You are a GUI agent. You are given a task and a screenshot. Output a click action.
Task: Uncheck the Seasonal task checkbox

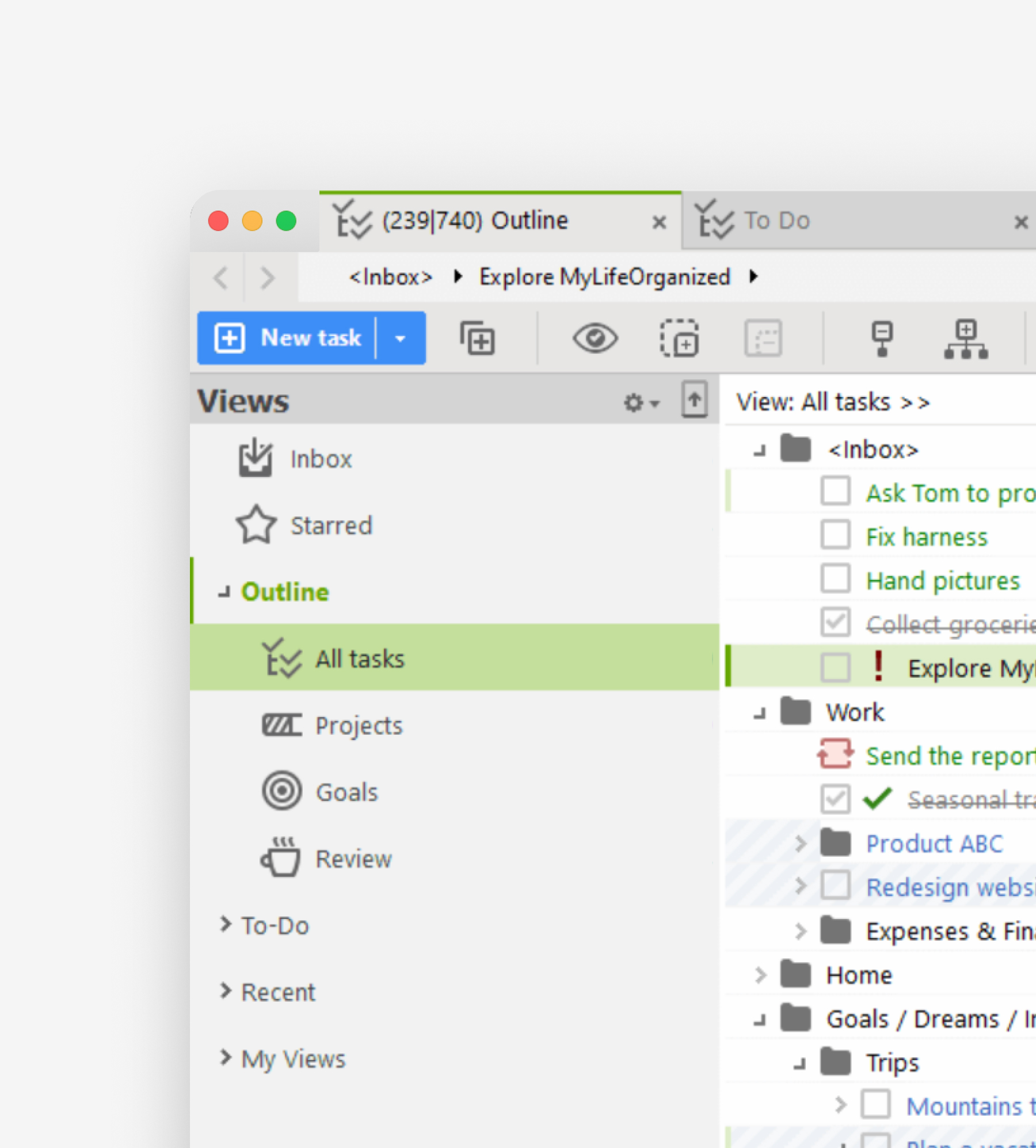pos(835,798)
